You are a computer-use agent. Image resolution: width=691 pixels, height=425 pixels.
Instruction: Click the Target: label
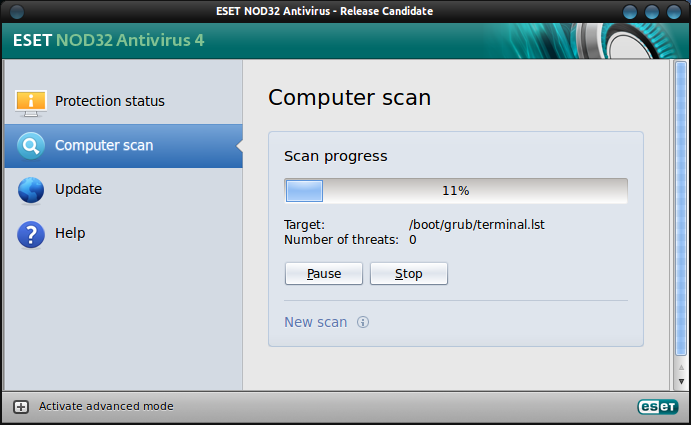[304, 225]
